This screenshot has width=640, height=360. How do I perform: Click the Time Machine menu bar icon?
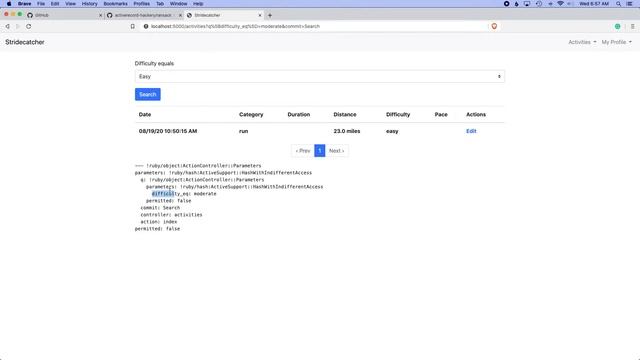pyautogui.click(x=539, y=4)
